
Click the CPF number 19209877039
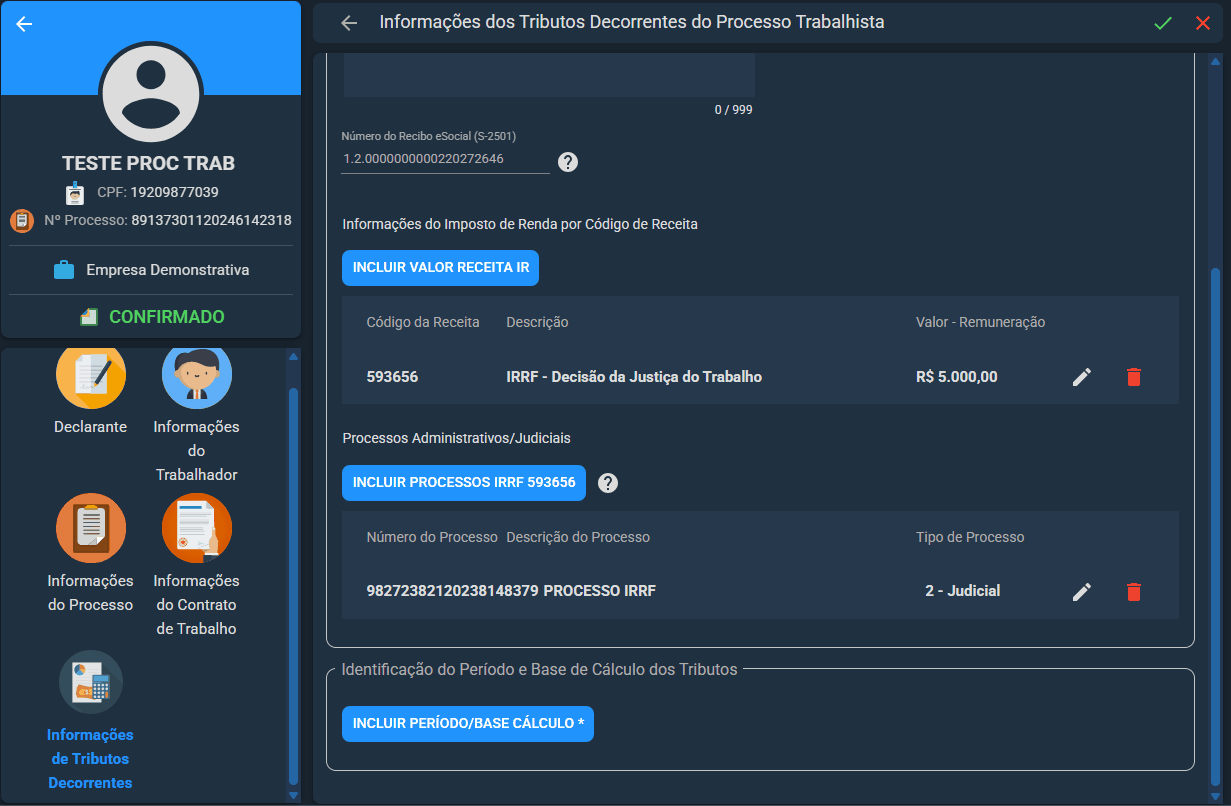174,192
